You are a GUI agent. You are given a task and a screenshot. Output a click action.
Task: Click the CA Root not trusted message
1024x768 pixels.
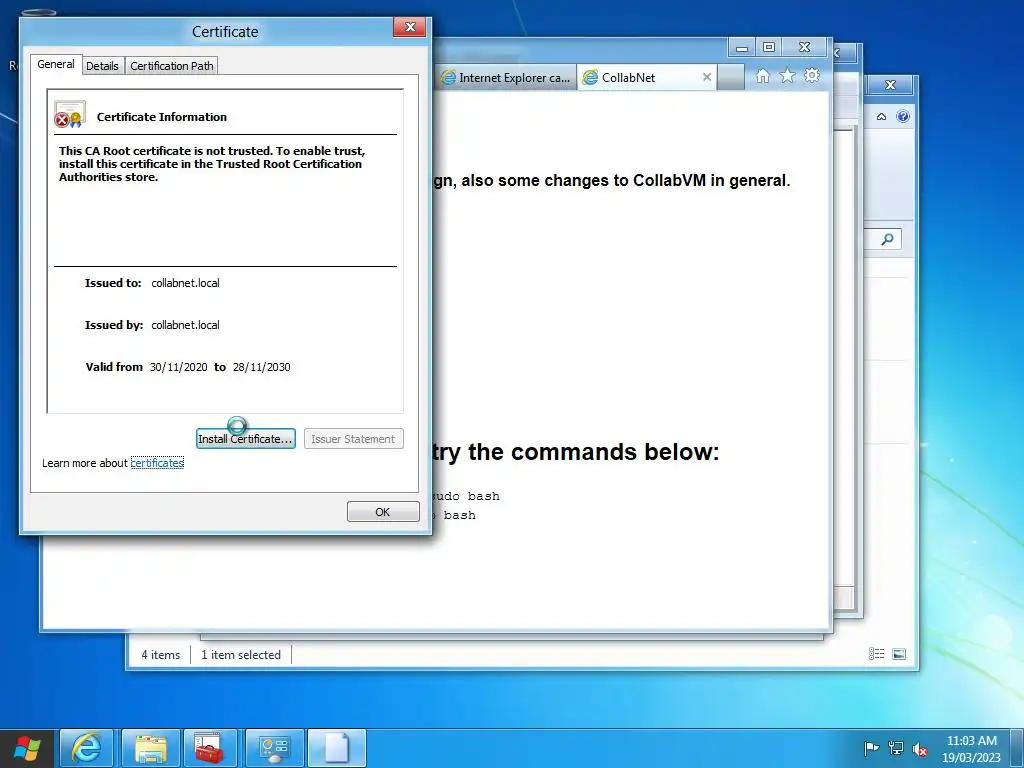click(212, 164)
